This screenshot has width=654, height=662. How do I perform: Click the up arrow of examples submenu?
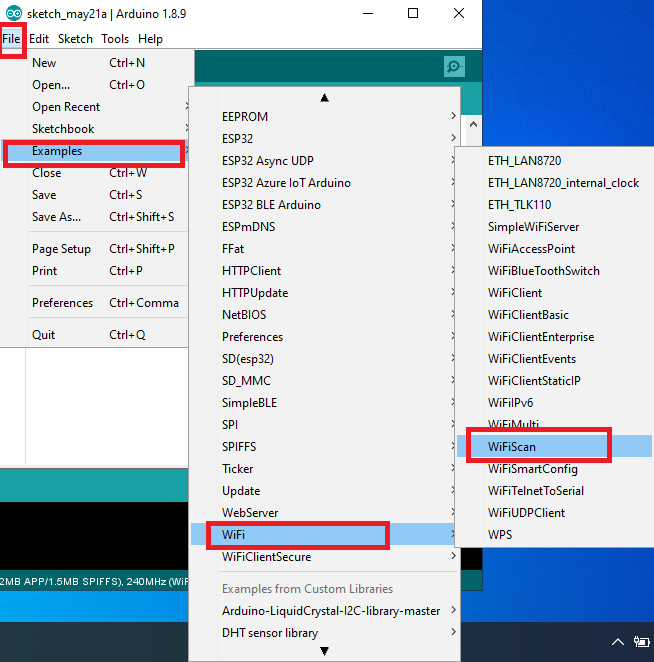[324, 98]
